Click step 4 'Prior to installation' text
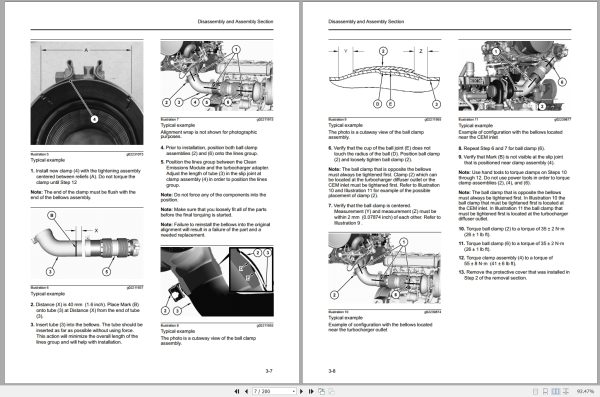This screenshot has height=397, width=600. click(x=210, y=150)
